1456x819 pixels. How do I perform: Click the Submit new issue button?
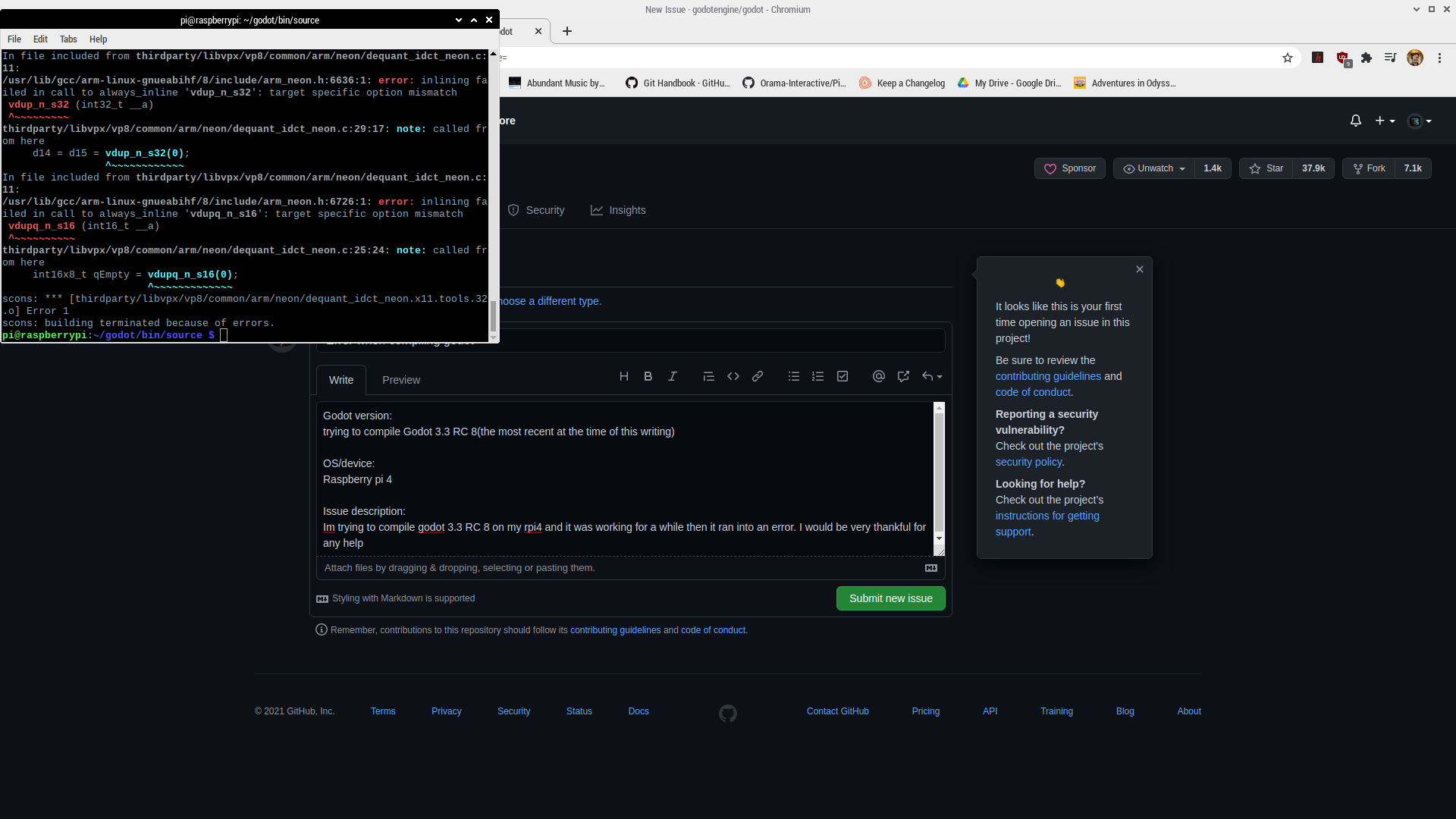click(x=890, y=598)
